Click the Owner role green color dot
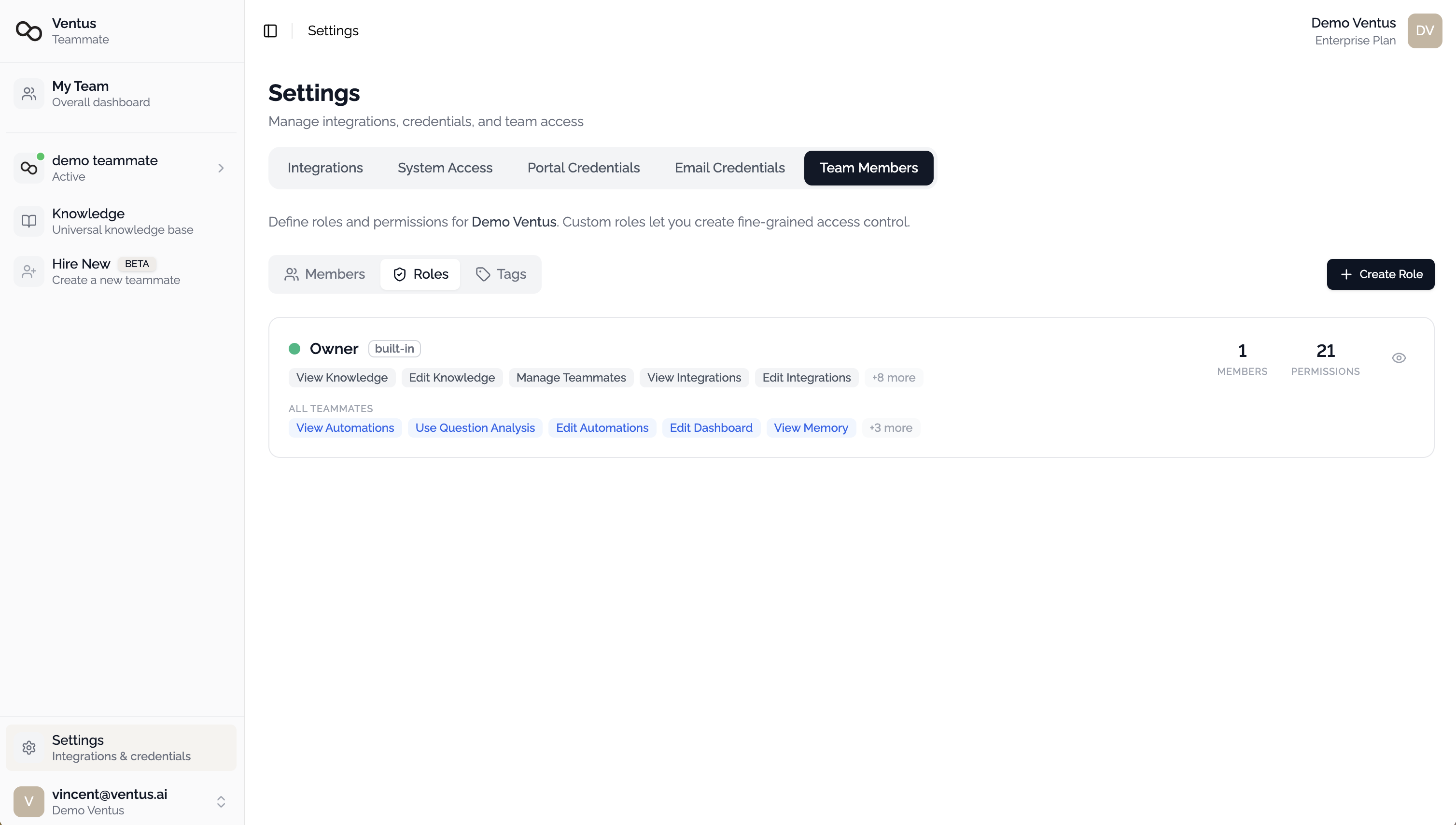 294,348
